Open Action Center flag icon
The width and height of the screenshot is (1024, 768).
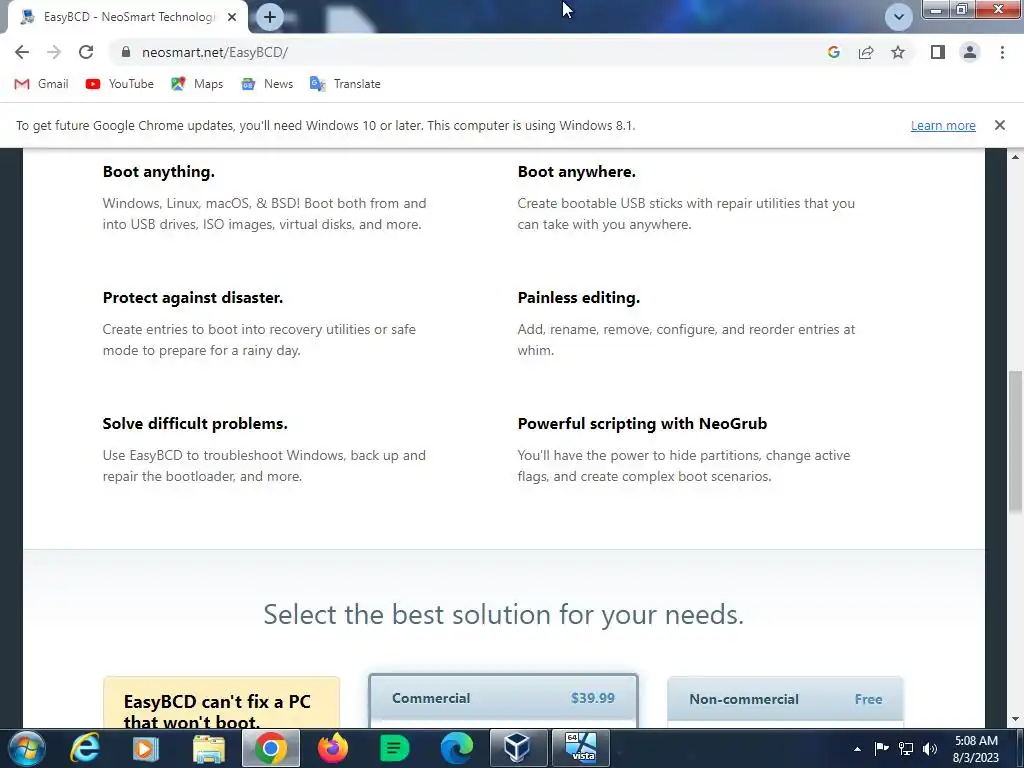tap(881, 748)
